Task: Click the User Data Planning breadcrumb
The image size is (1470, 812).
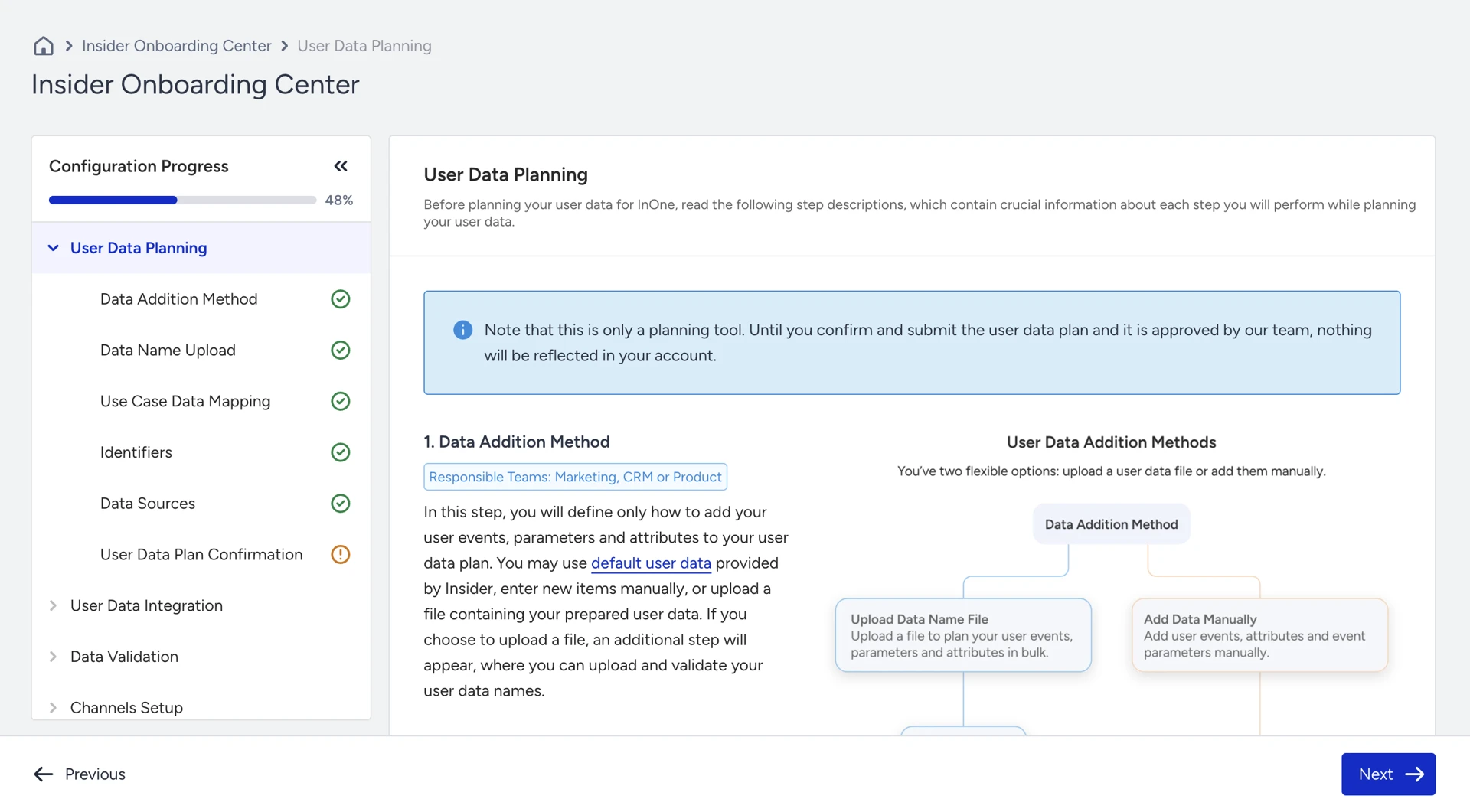Action: pyautogui.click(x=364, y=46)
